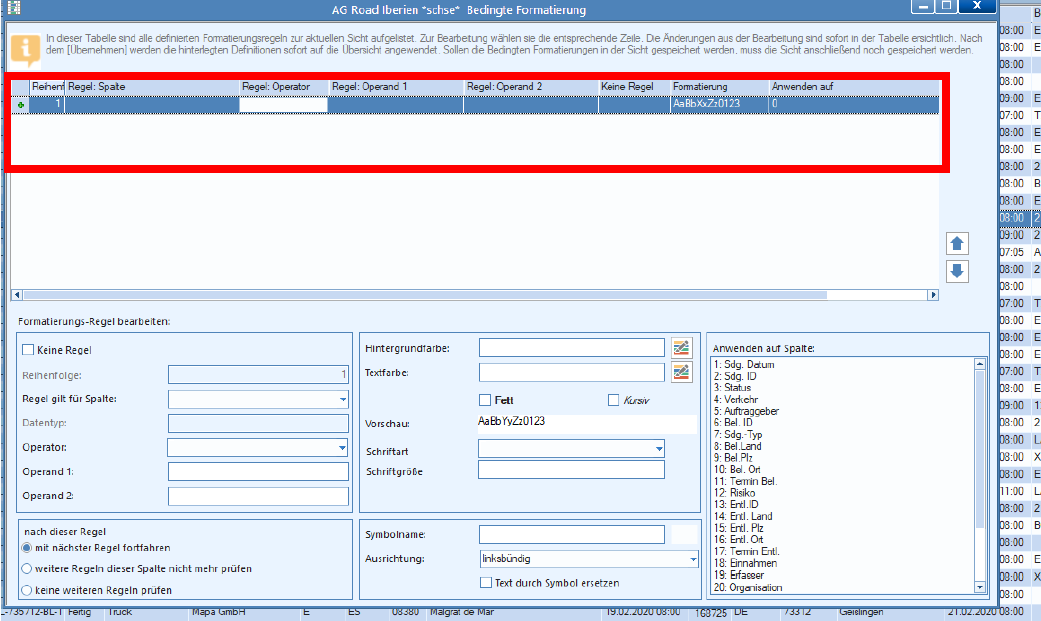This screenshot has width=1041, height=621.
Task: Click the Textfarbe input field
Action: (572, 372)
